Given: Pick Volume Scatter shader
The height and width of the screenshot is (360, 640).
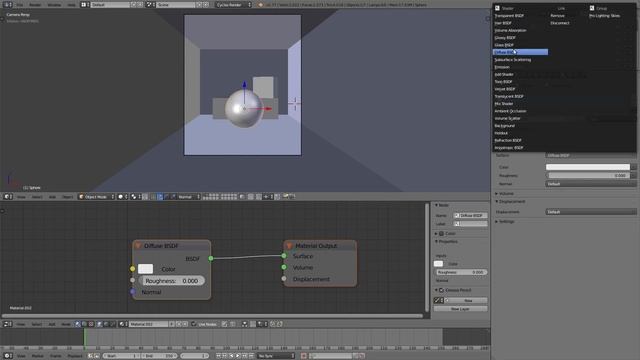Looking at the screenshot, I should pos(507,118).
